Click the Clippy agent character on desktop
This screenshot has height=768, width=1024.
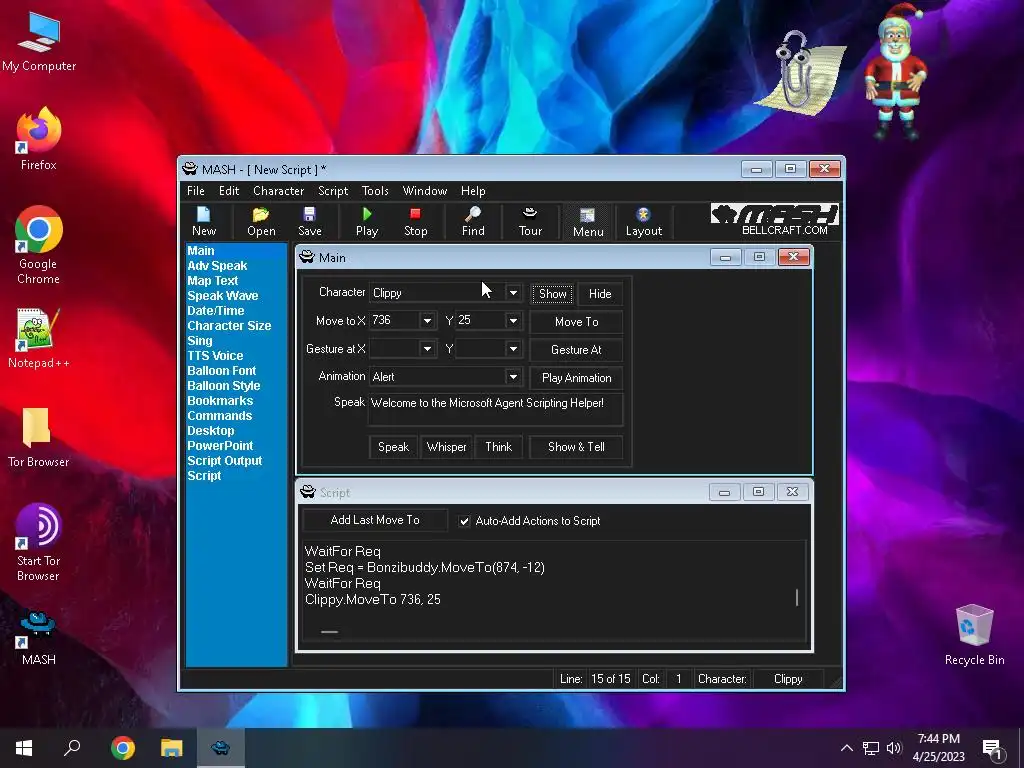[x=800, y=75]
